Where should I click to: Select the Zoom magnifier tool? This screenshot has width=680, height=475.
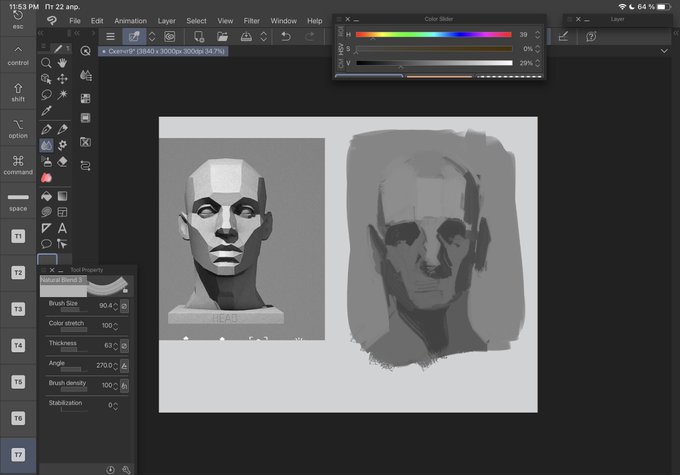[46, 63]
